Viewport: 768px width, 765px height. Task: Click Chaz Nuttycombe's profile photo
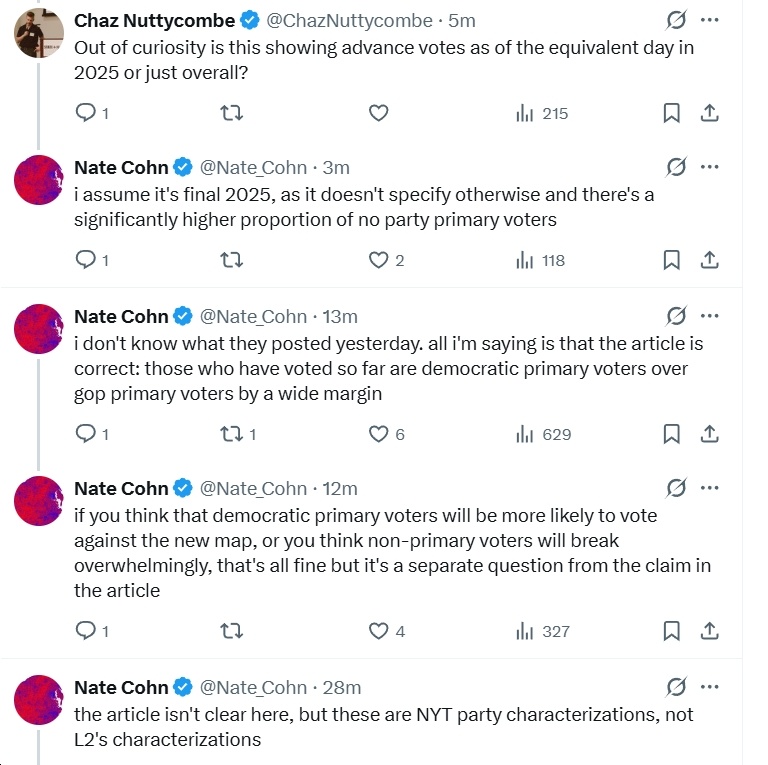[x=40, y=34]
